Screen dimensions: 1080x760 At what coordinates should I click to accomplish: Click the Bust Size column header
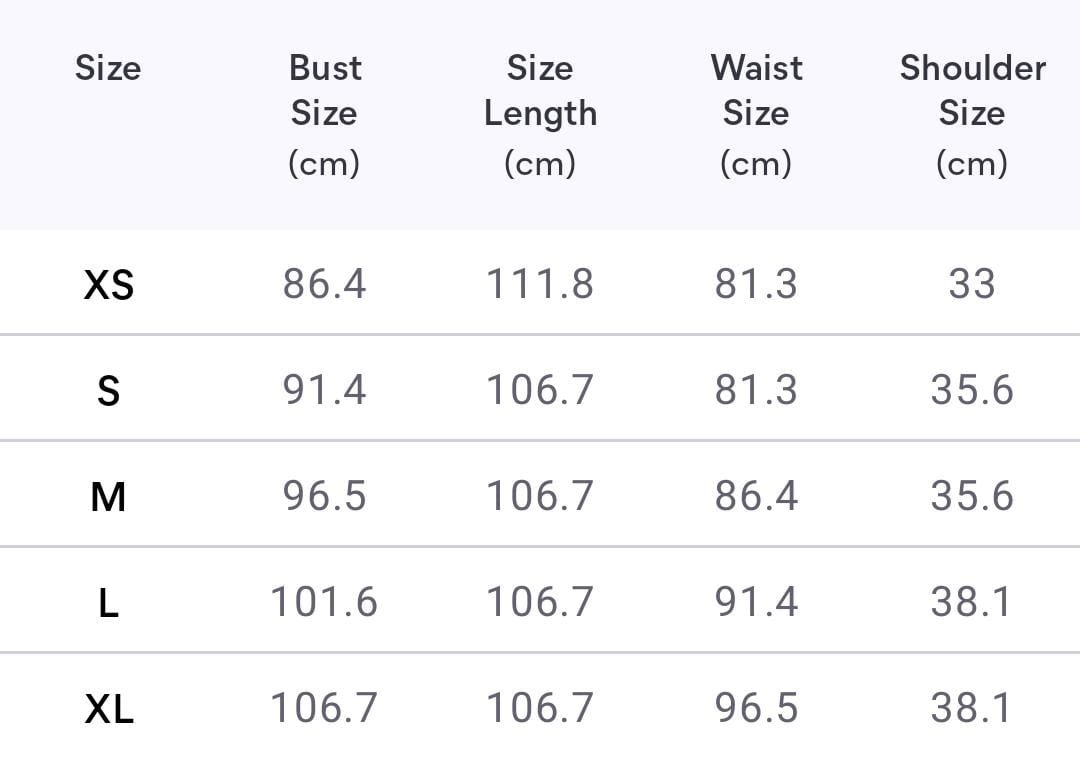(x=324, y=114)
